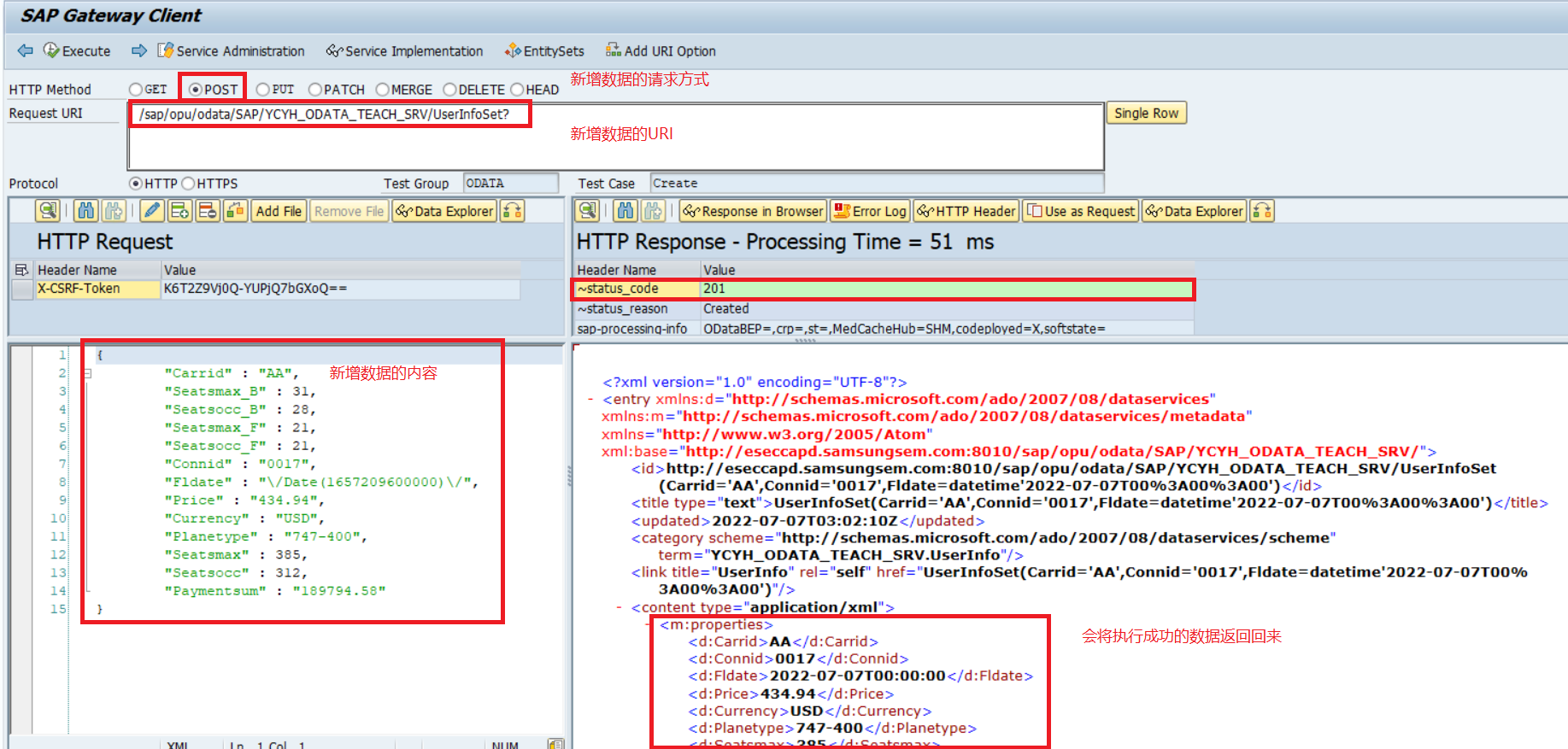
Task: Open Service Implementation
Action: 405,51
